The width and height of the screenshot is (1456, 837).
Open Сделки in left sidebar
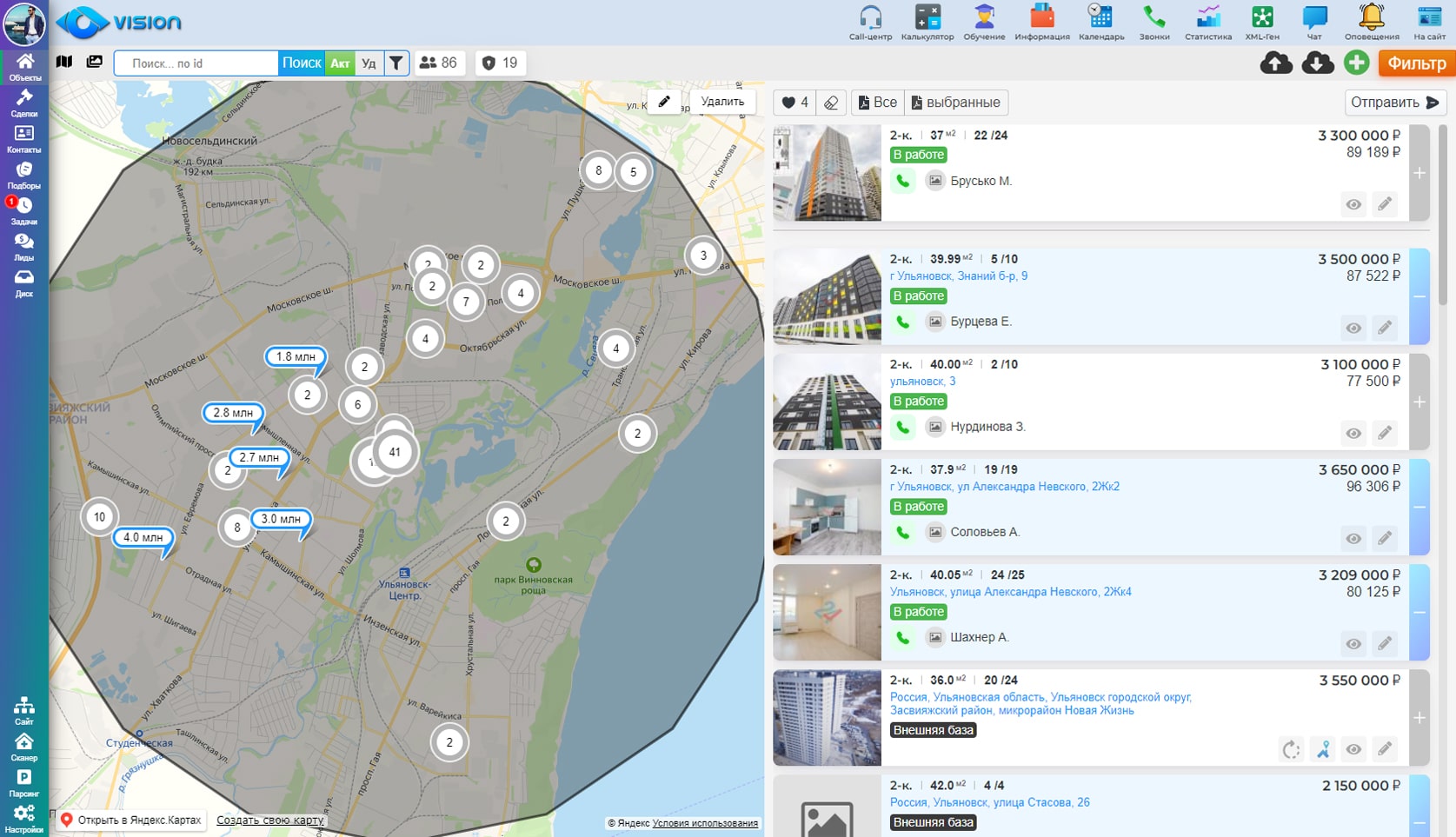click(24, 103)
